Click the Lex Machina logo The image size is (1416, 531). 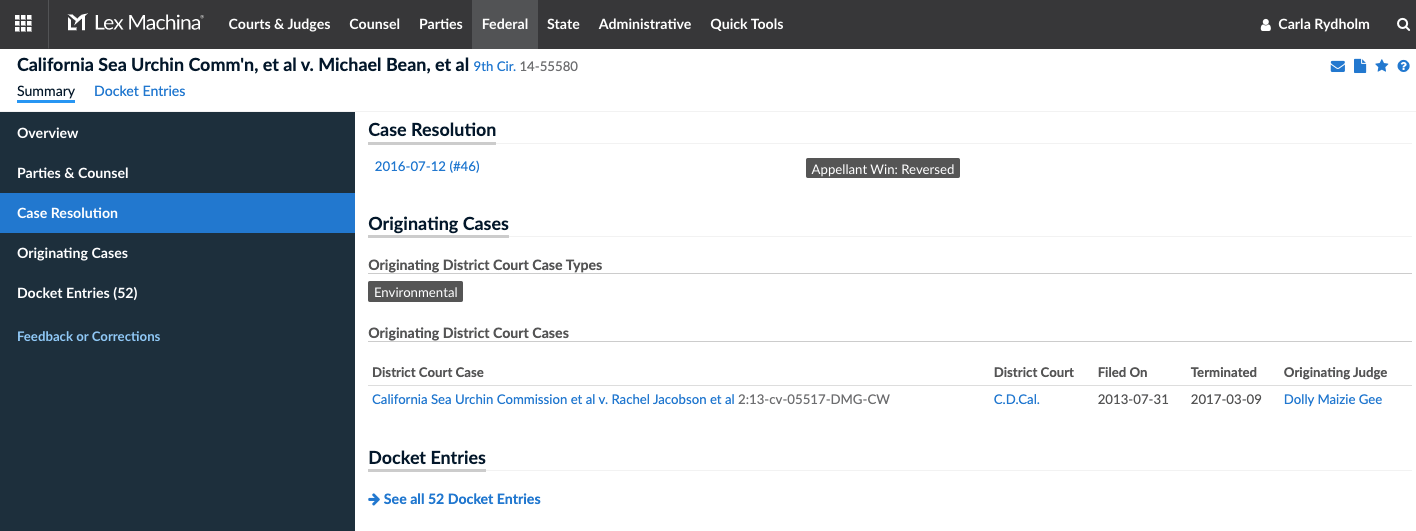tap(136, 23)
